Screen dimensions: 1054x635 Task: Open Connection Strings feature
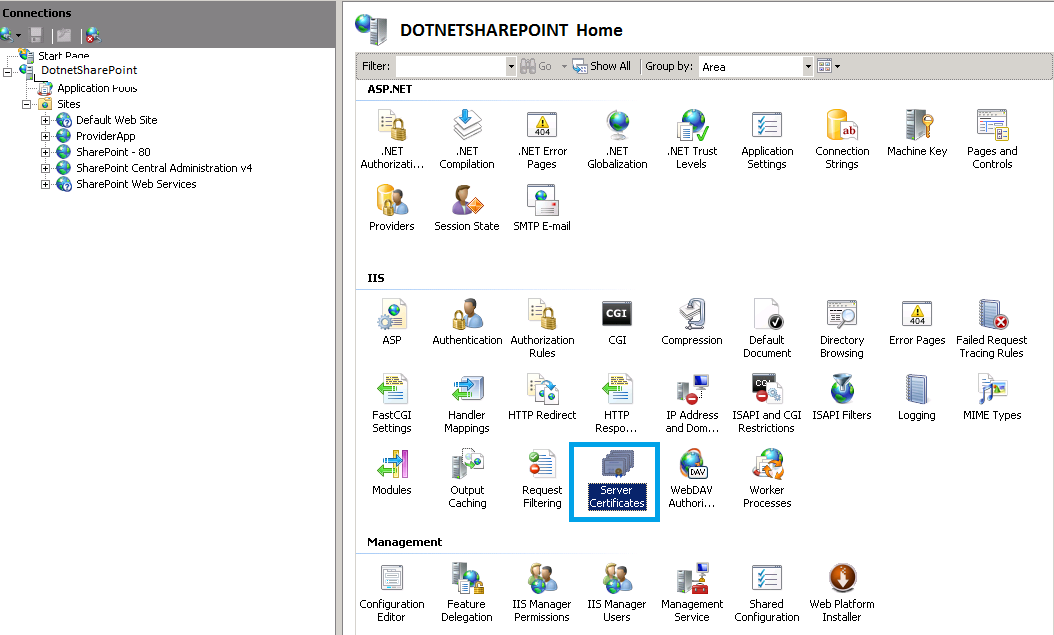tap(842, 139)
